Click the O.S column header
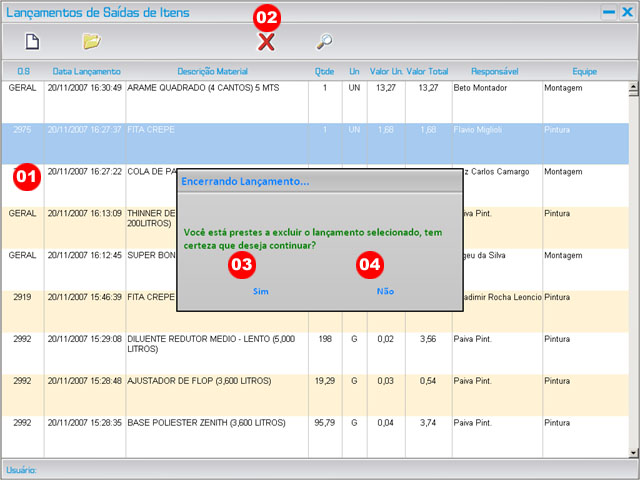640x480 pixels. [22, 72]
